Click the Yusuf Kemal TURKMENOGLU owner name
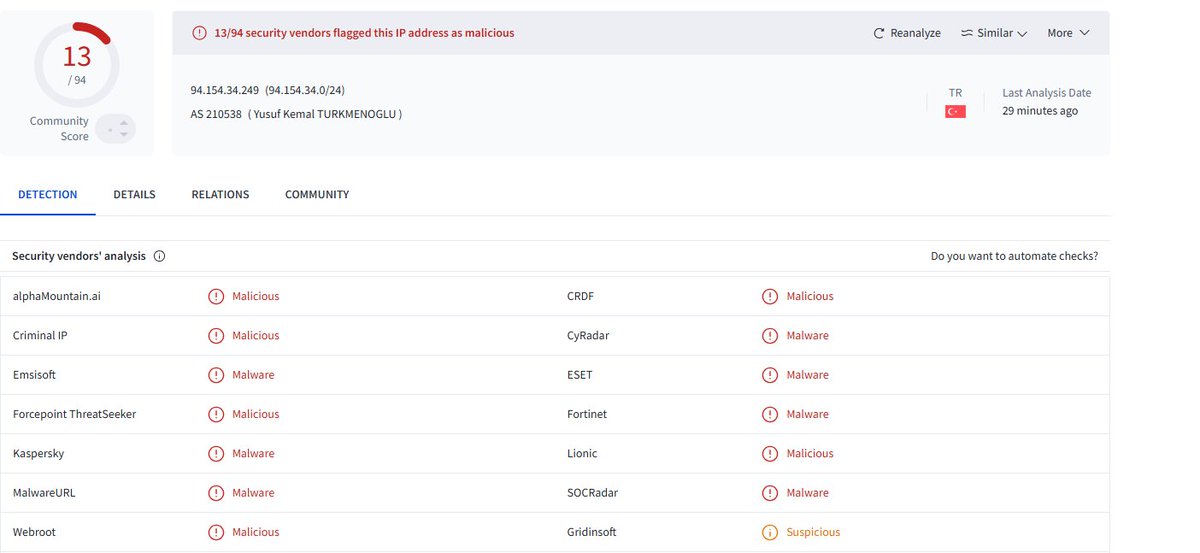 coord(325,114)
